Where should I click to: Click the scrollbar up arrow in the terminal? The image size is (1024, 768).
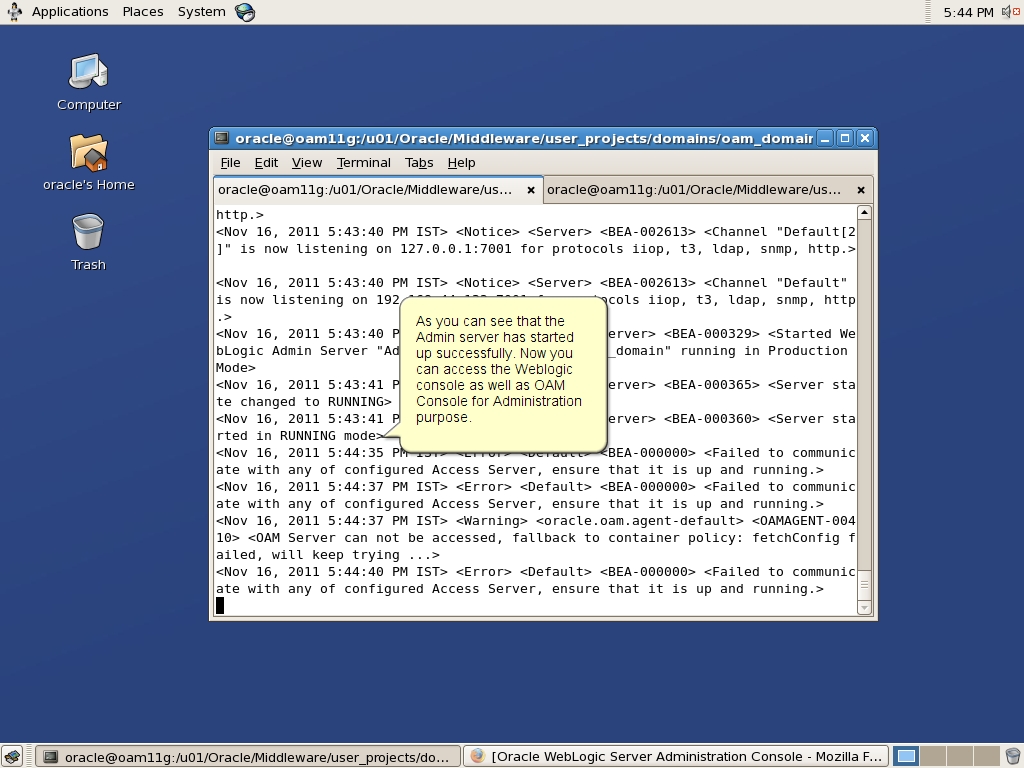coord(862,211)
